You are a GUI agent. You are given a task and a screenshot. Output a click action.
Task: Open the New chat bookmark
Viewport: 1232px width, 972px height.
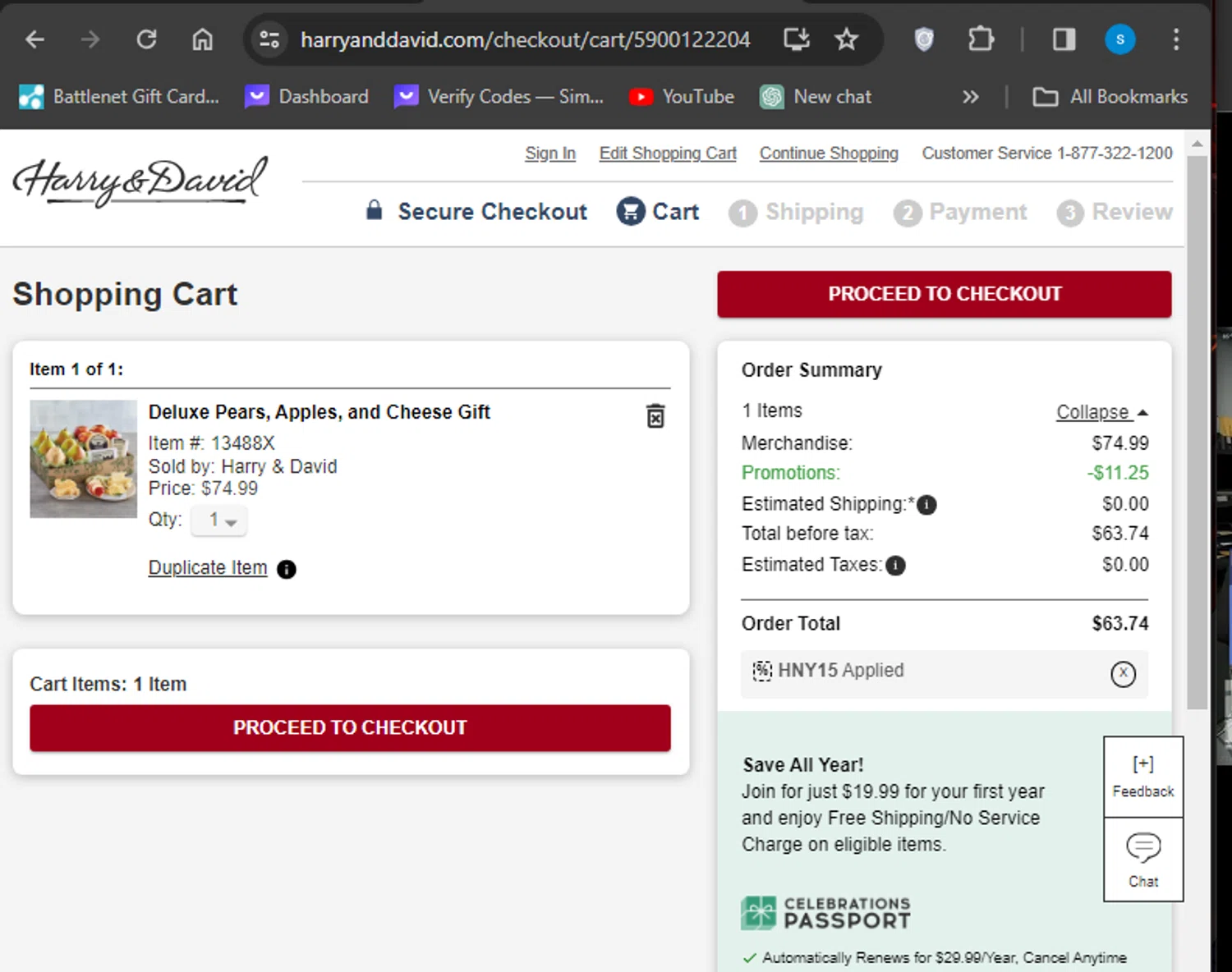tap(816, 97)
